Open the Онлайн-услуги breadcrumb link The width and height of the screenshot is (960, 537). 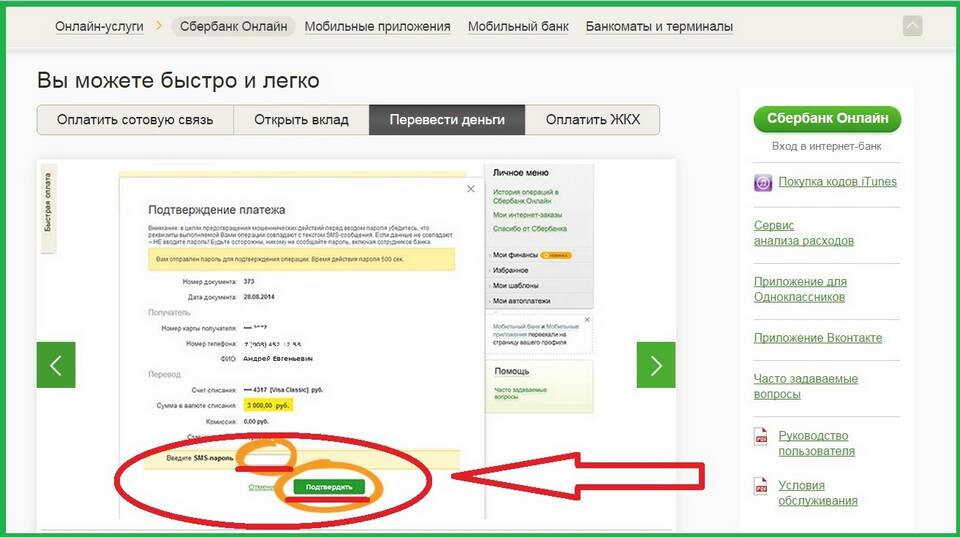99,26
